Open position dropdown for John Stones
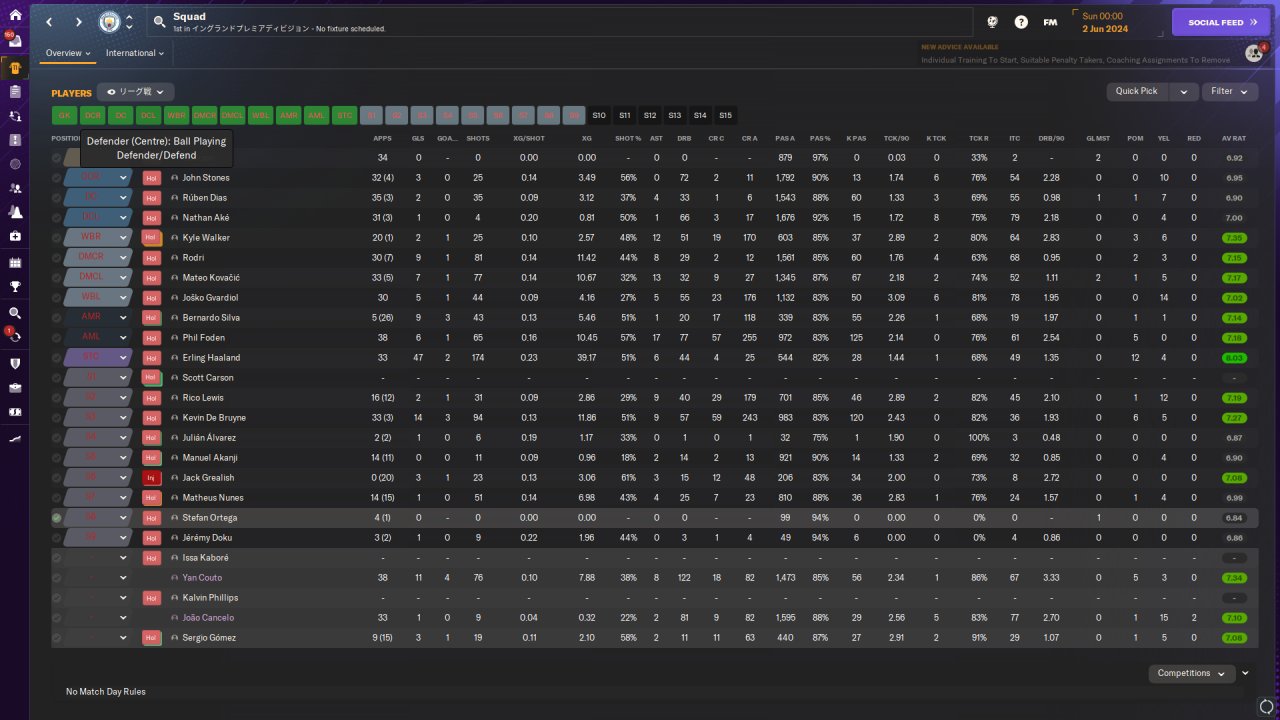 coord(123,178)
